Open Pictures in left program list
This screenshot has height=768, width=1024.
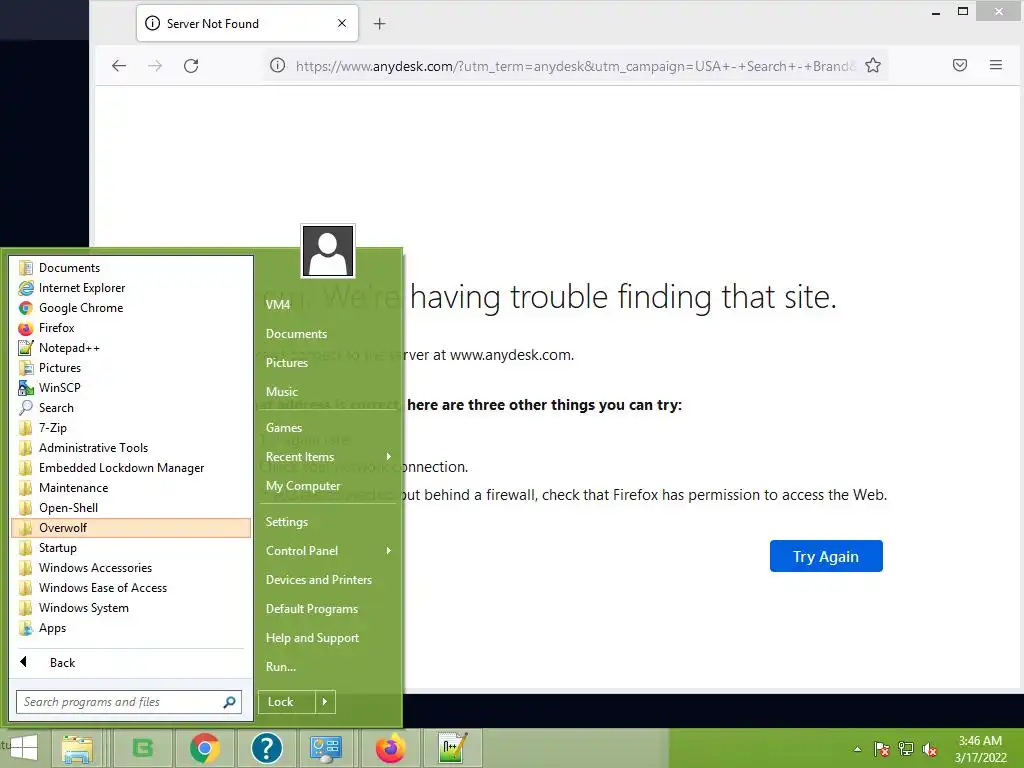click(x=131, y=368)
